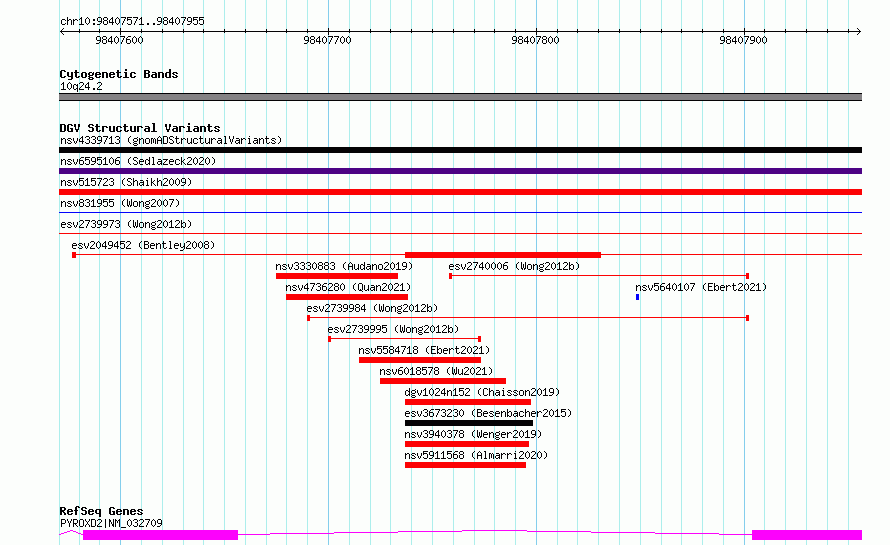Open the nsv4736280 Quan2021 label
Screen dimensions: 890x545
point(348,287)
